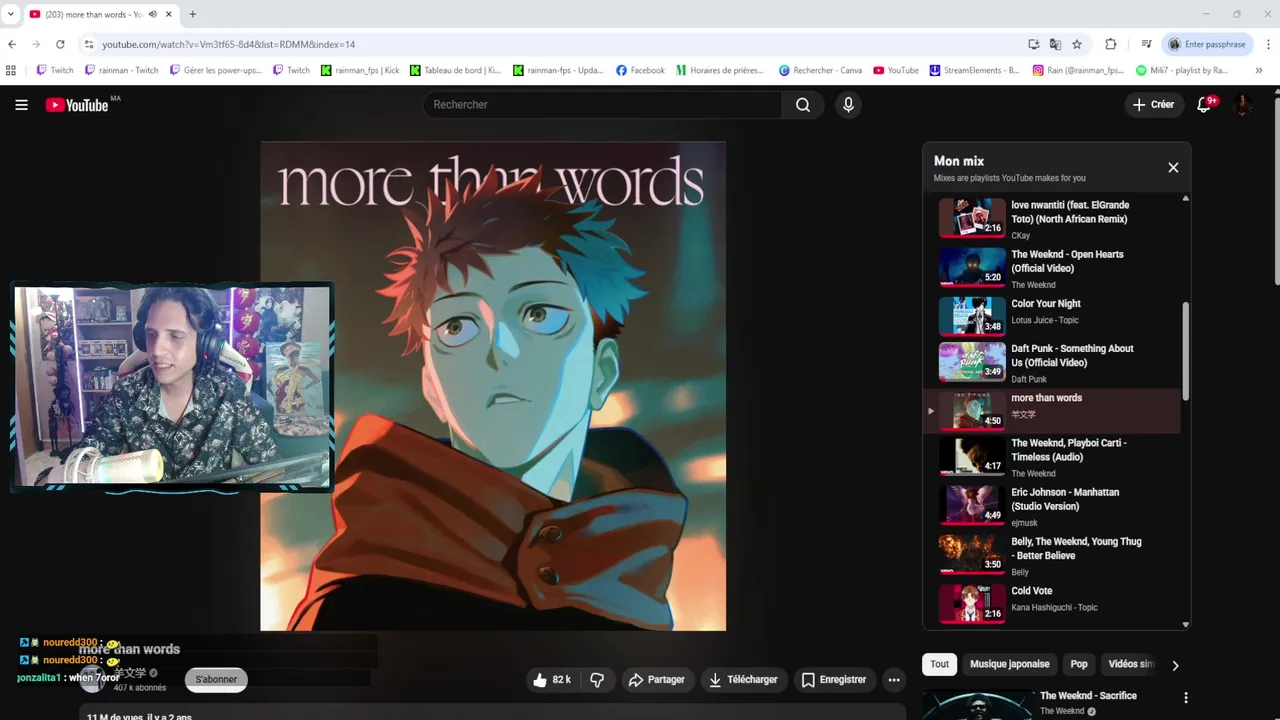Close the Mon mix playlist panel

pyautogui.click(x=1173, y=168)
